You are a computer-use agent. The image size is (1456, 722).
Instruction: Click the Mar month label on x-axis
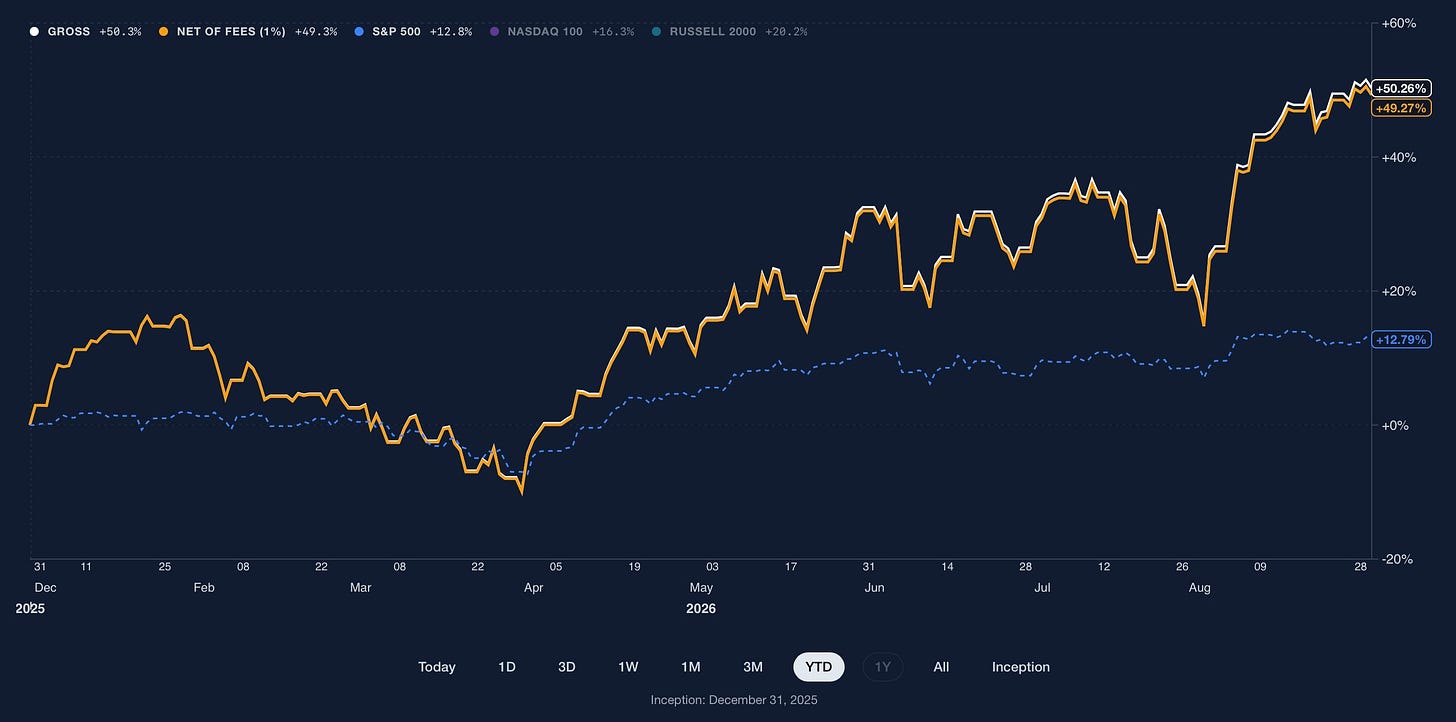click(360, 588)
